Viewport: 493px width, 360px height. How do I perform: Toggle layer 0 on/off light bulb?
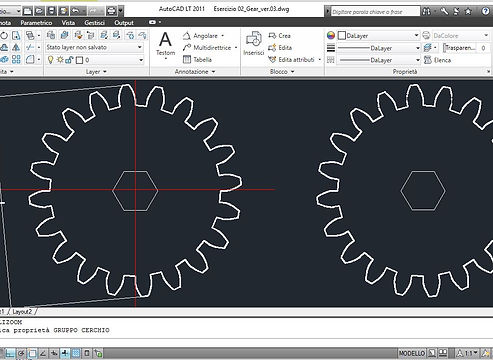coord(50,60)
